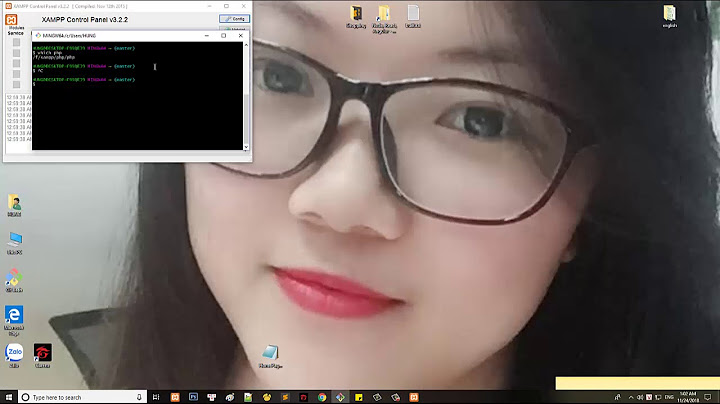Switch the ENG input language
The width and height of the screenshot is (720, 404).
tap(669, 397)
